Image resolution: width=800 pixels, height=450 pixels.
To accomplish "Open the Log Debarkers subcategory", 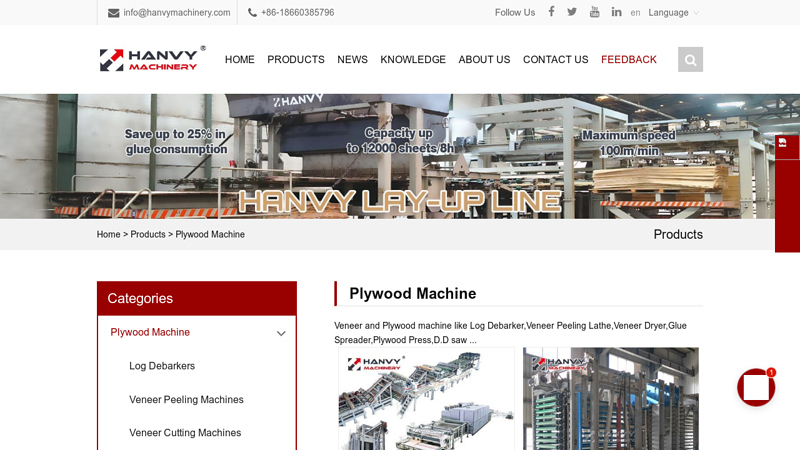I will click(162, 366).
